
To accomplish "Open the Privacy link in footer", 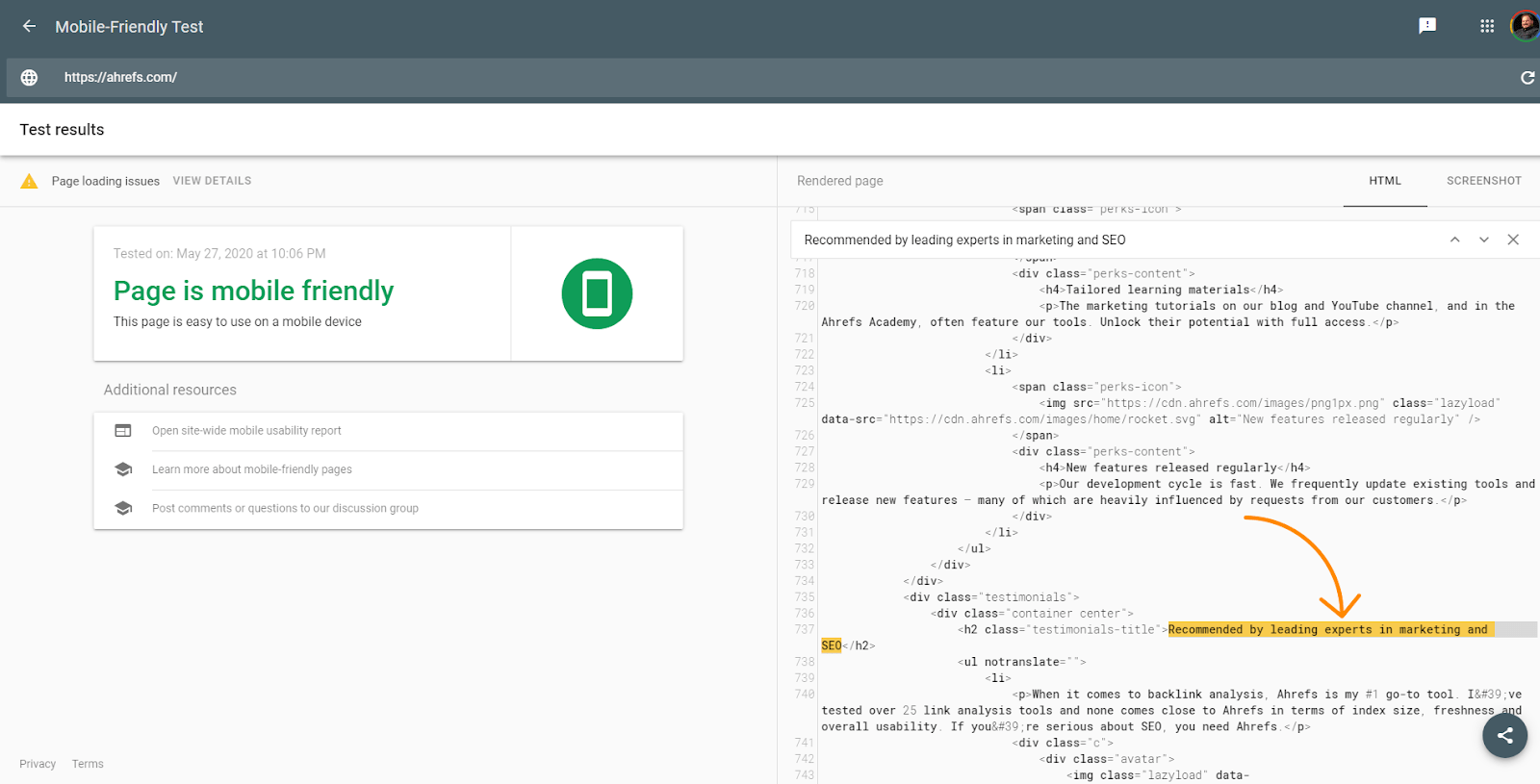I will 38,764.
